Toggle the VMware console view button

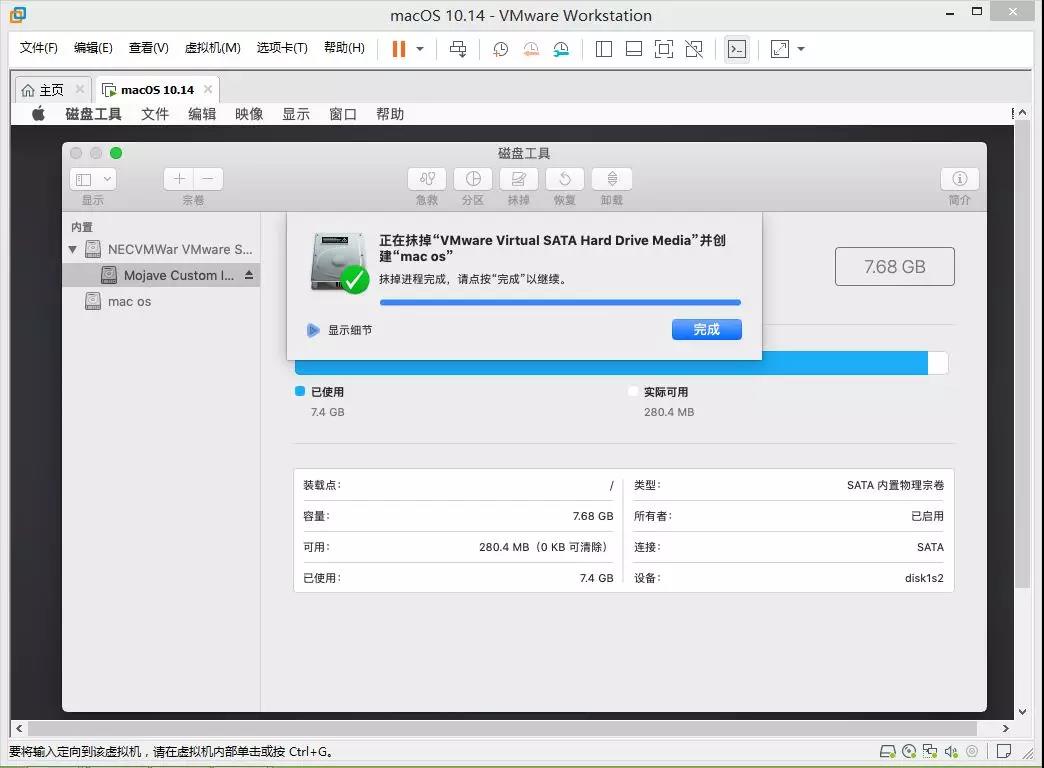[x=737, y=48]
